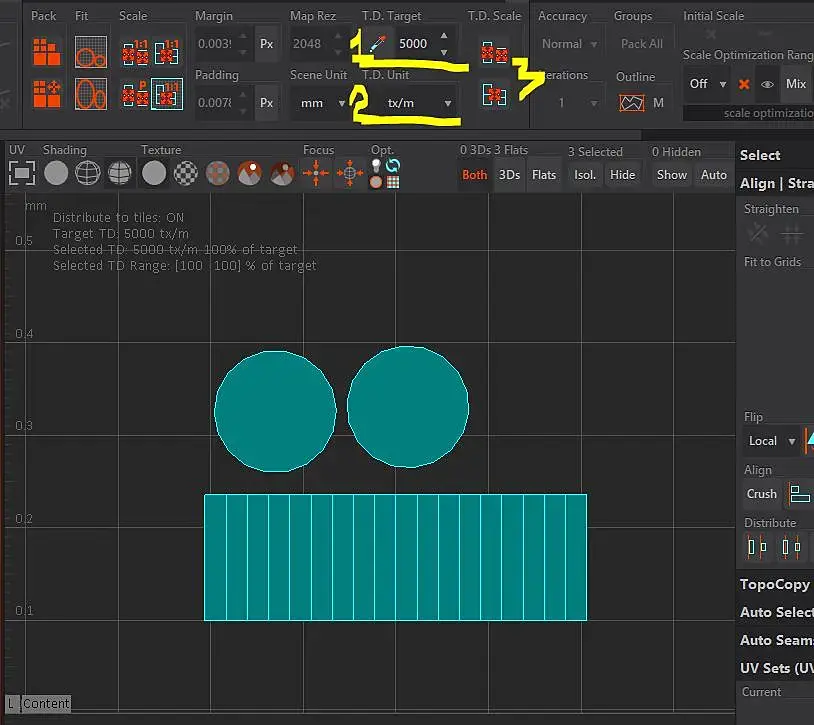Toggle Padding unit Px button
Screen dimensions: 814x725
pos(266,103)
